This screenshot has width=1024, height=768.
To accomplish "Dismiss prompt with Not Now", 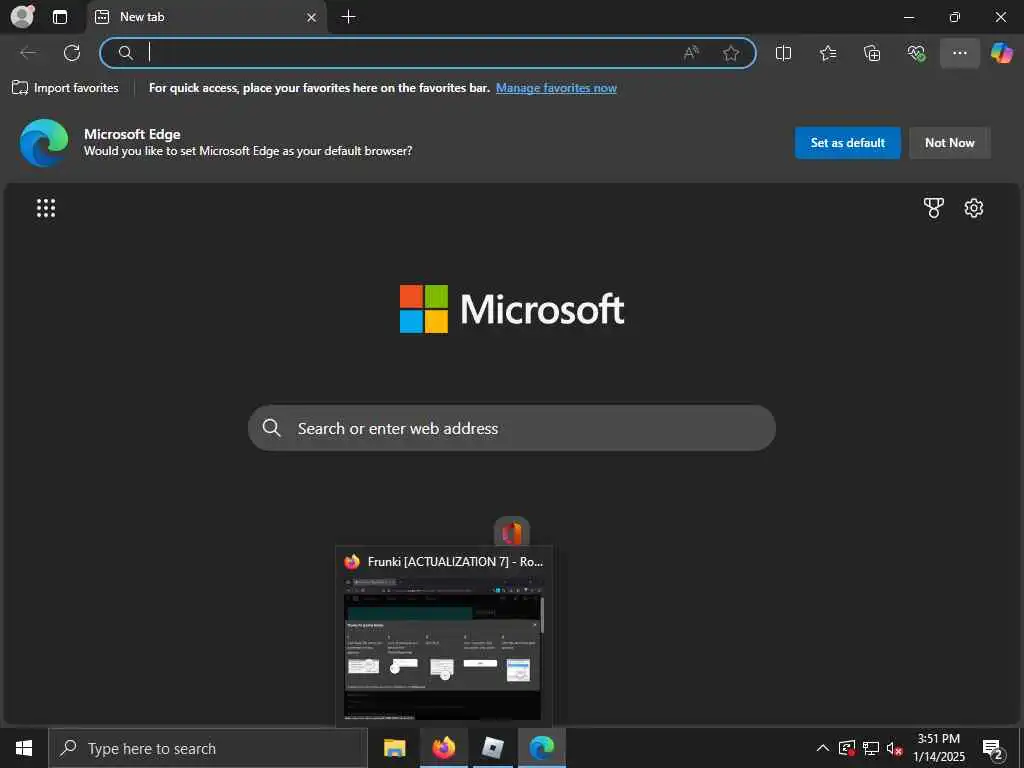I will tap(950, 142).
